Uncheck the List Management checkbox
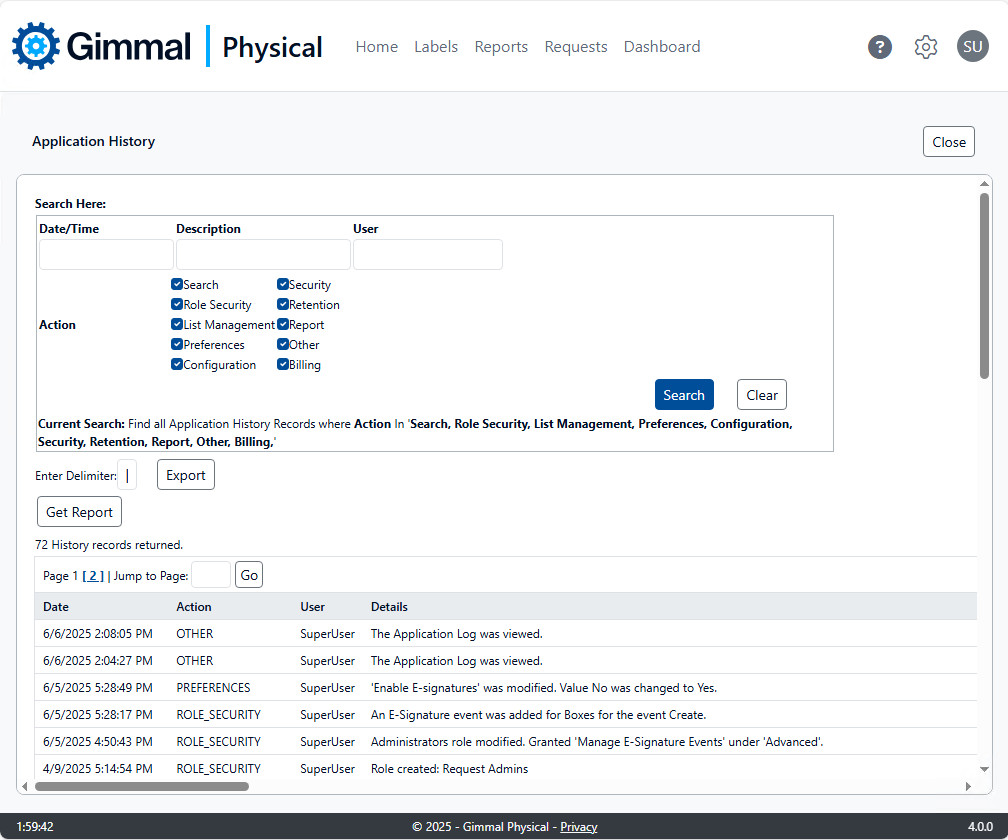Image resolution: width=1008 pixels, height=840 pixels. [177, 324]
